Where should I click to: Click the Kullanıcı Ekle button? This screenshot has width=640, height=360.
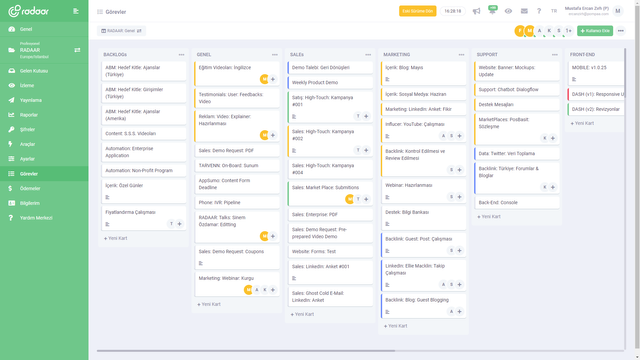(595, 31)
